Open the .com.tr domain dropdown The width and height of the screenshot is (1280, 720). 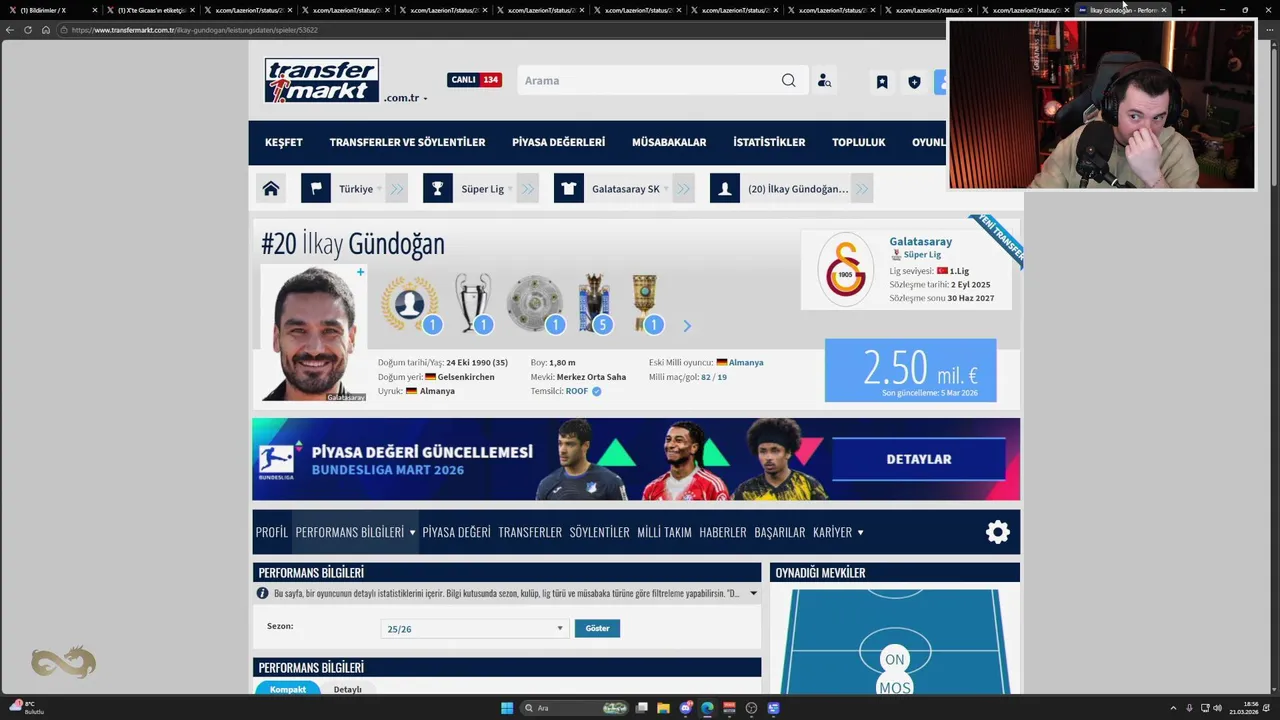pyautogui.click(x=406, y=98)
